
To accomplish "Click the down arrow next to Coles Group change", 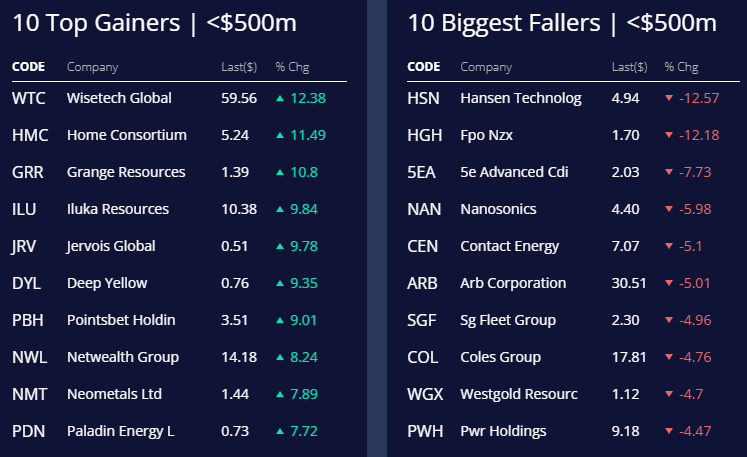I will point(669,357).
